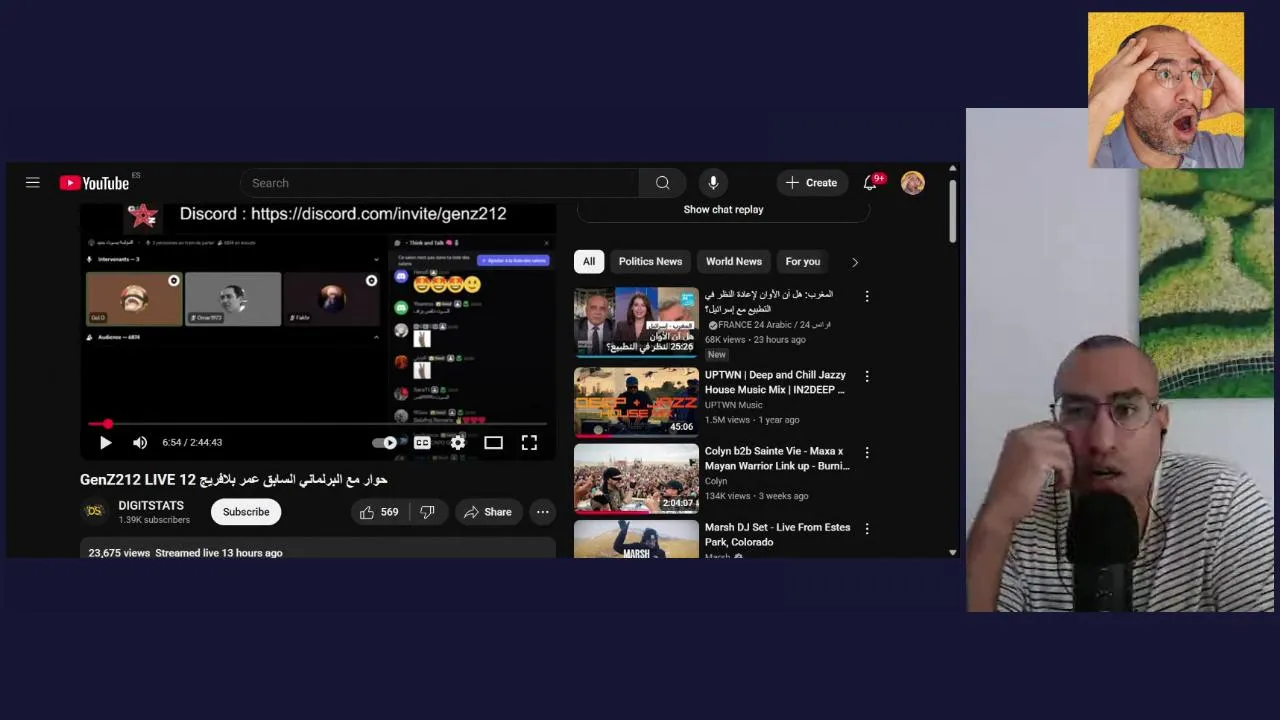This screenshot has width=1280, height=720.
Task: Go to YouTube home via the logo
Action: (x=95, y=183)
